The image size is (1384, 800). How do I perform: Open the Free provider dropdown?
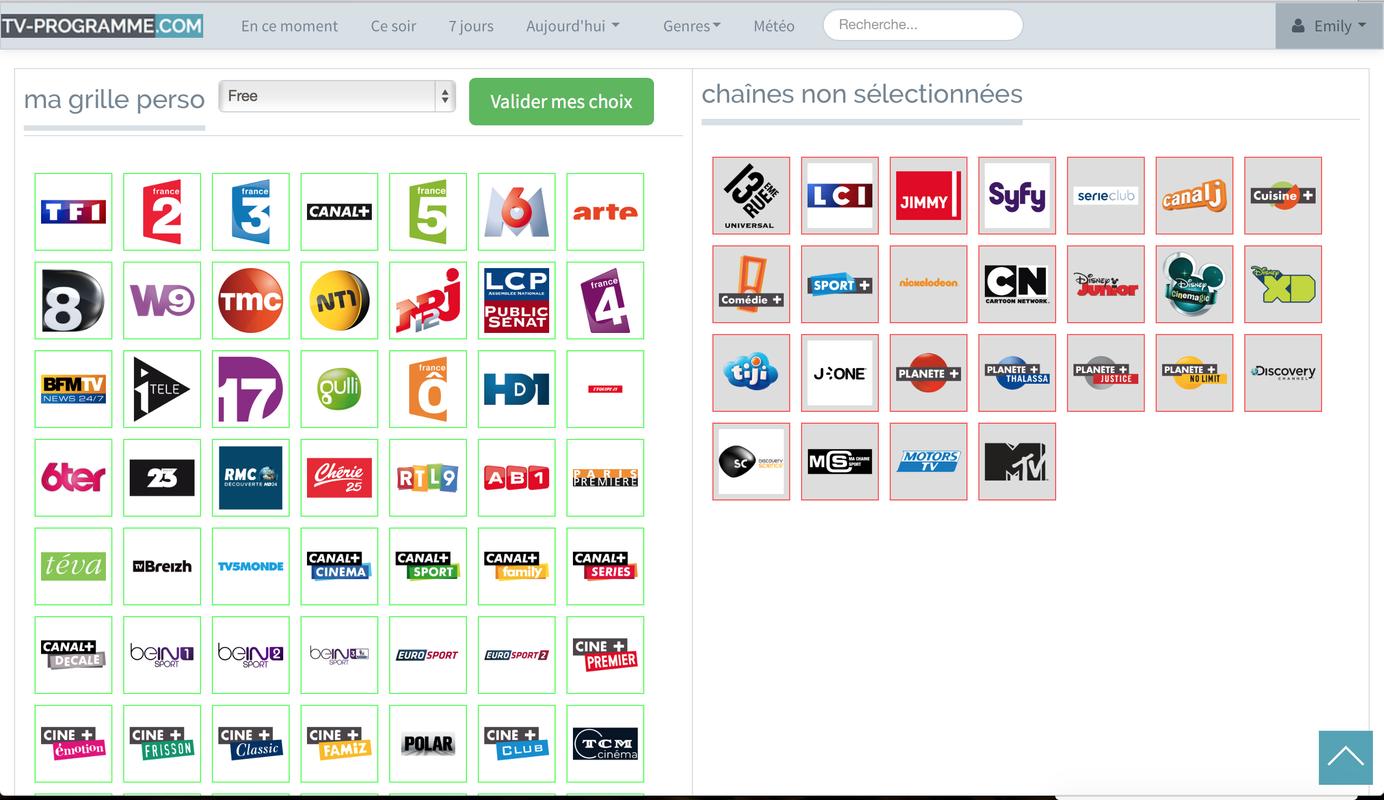coord(337,96)
